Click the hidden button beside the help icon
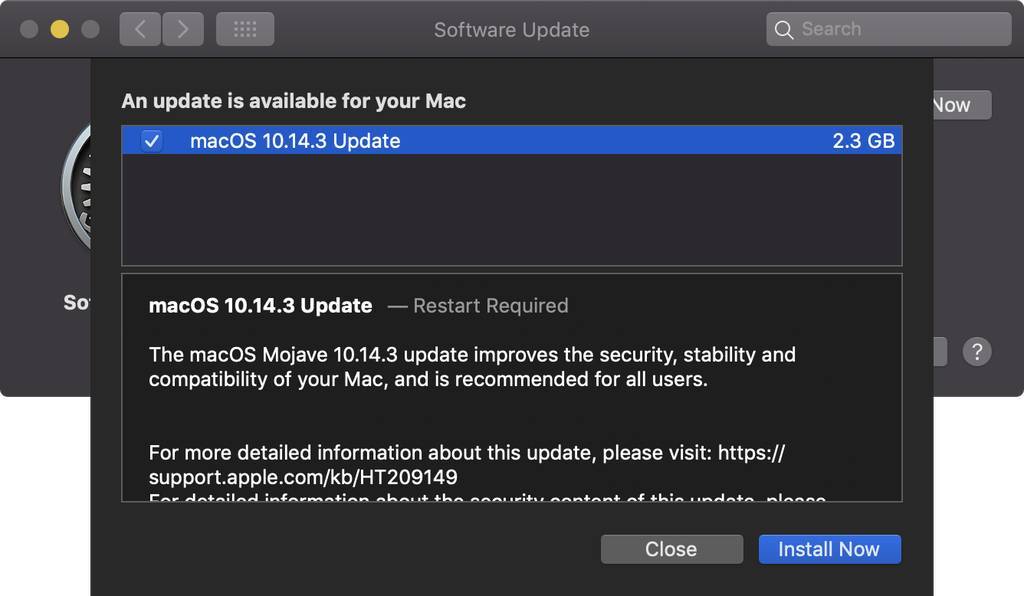The image size is (1024, 596). (x=940, y=352)
